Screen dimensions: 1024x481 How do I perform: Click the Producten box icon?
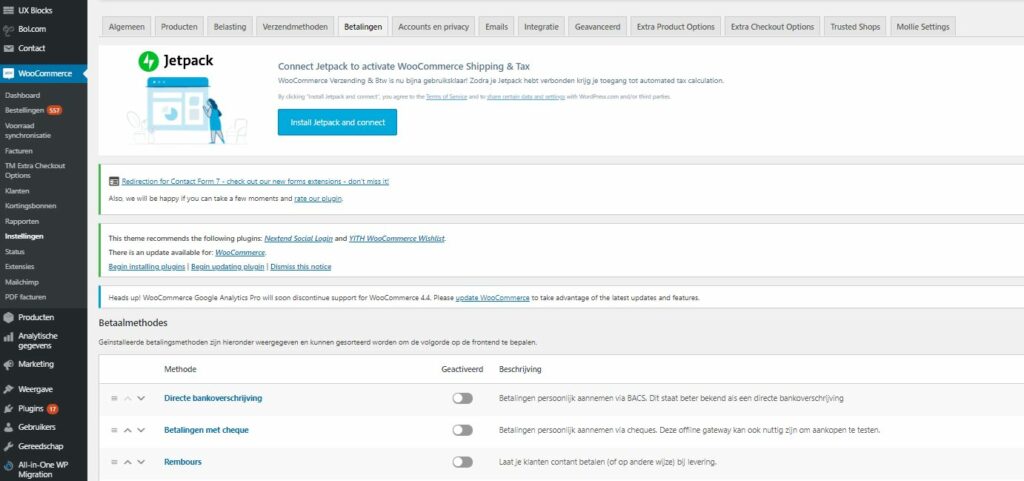8,317
